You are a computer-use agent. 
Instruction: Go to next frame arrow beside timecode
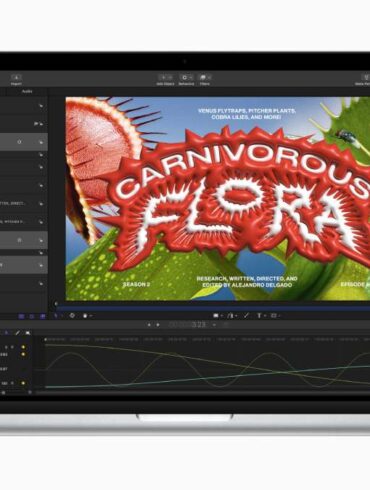point(158,325)
